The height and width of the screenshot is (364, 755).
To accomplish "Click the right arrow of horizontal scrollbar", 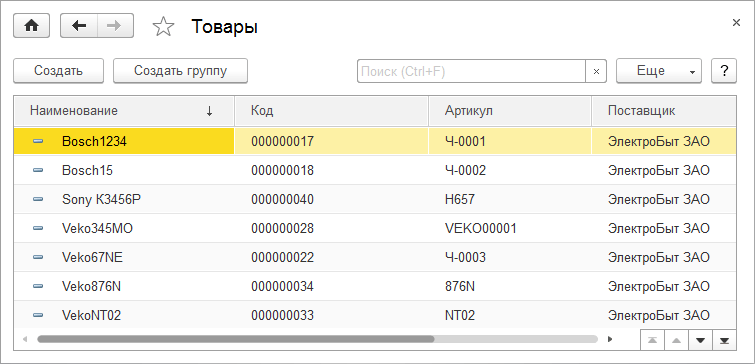I will pos(610,339).
